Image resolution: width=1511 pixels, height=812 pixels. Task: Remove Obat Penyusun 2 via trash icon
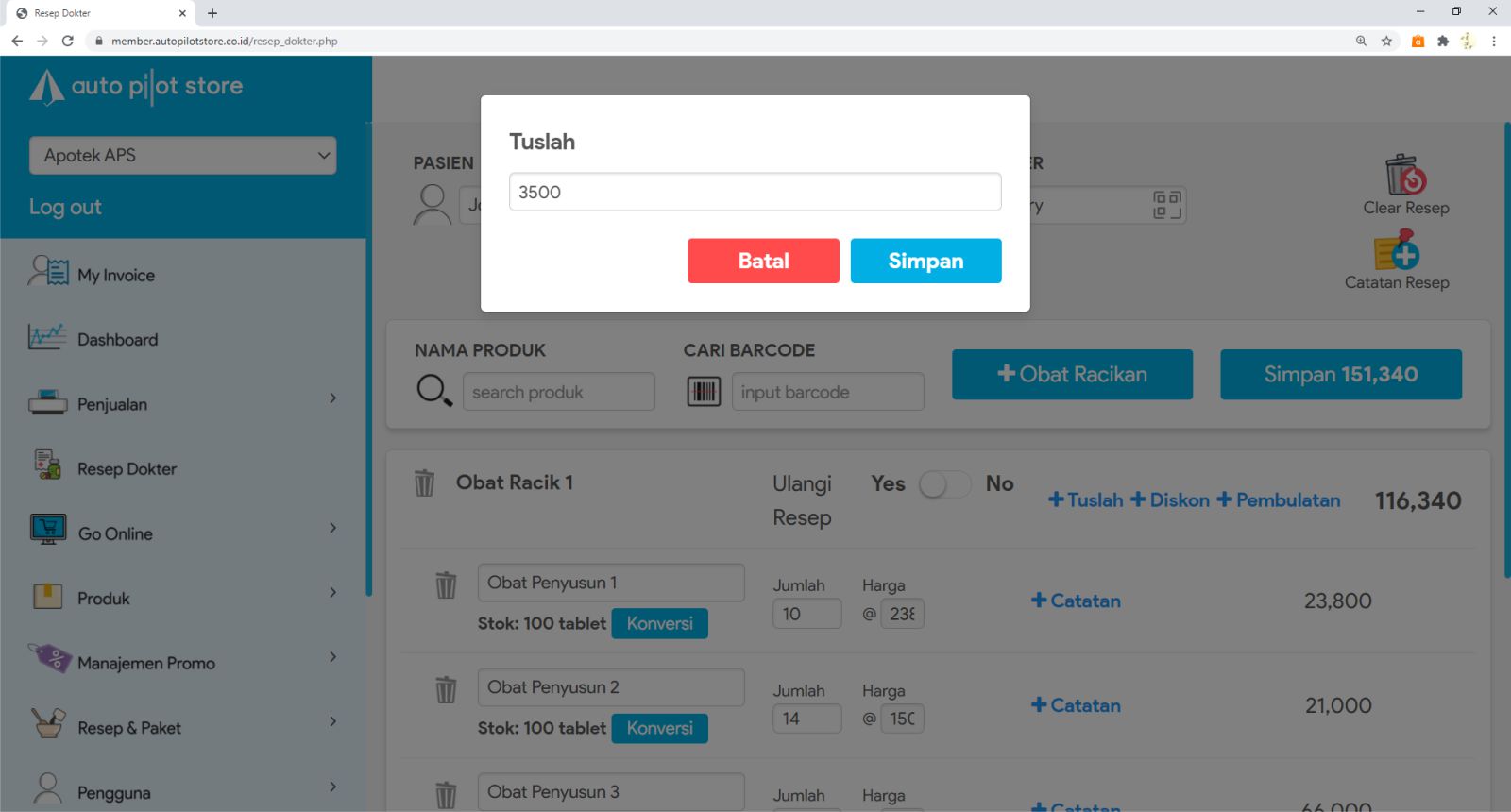446,690
